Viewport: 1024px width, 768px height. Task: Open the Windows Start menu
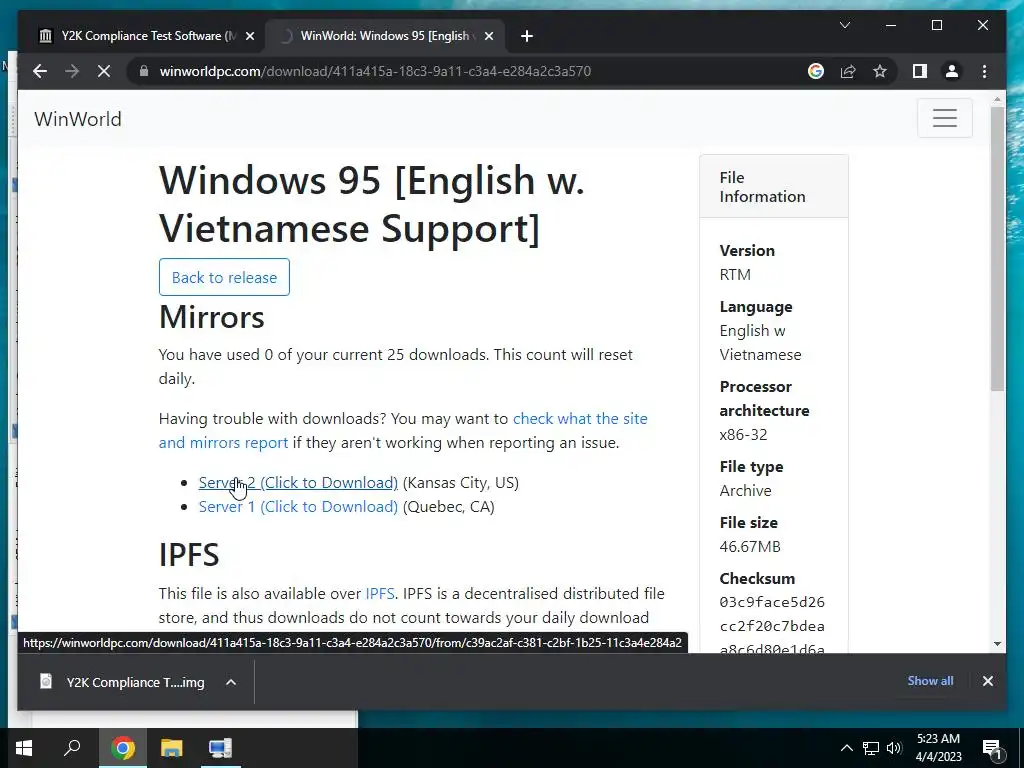pyautogui.click(x=24, y=748)
